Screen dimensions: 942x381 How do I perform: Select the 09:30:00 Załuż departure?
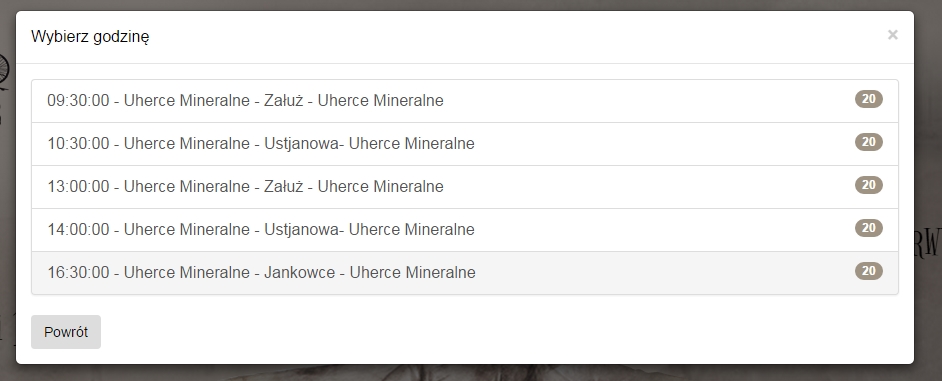point(464,101)
